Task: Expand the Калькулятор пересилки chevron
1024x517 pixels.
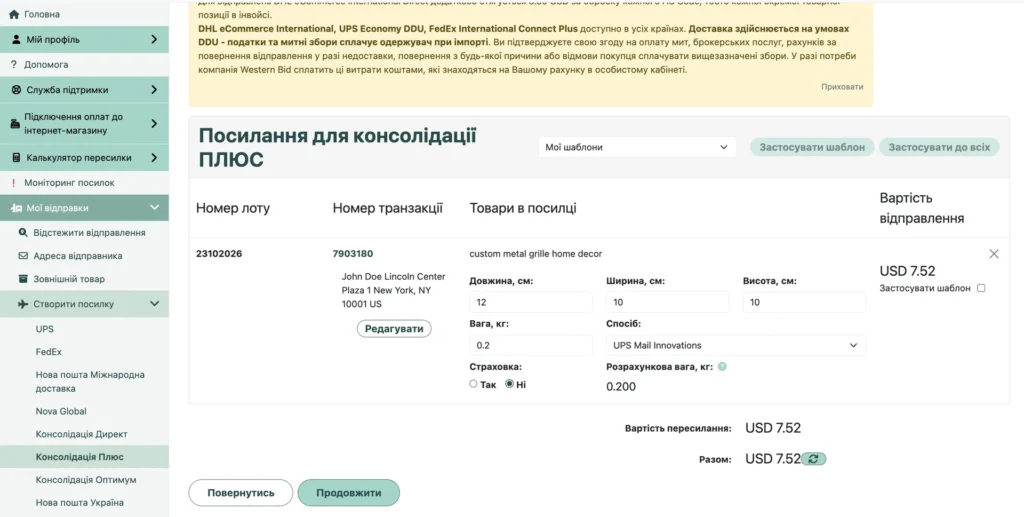Action: [x=154, y=158]
